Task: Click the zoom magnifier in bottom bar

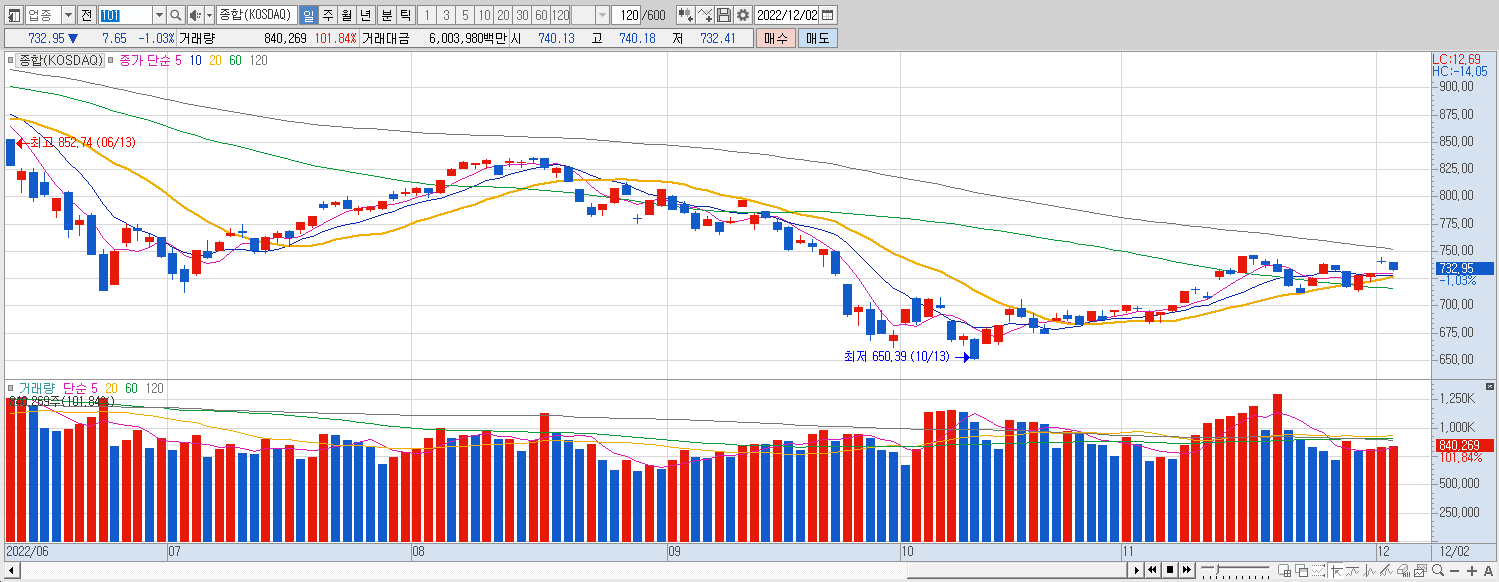Action: (x=1438, y=571)
